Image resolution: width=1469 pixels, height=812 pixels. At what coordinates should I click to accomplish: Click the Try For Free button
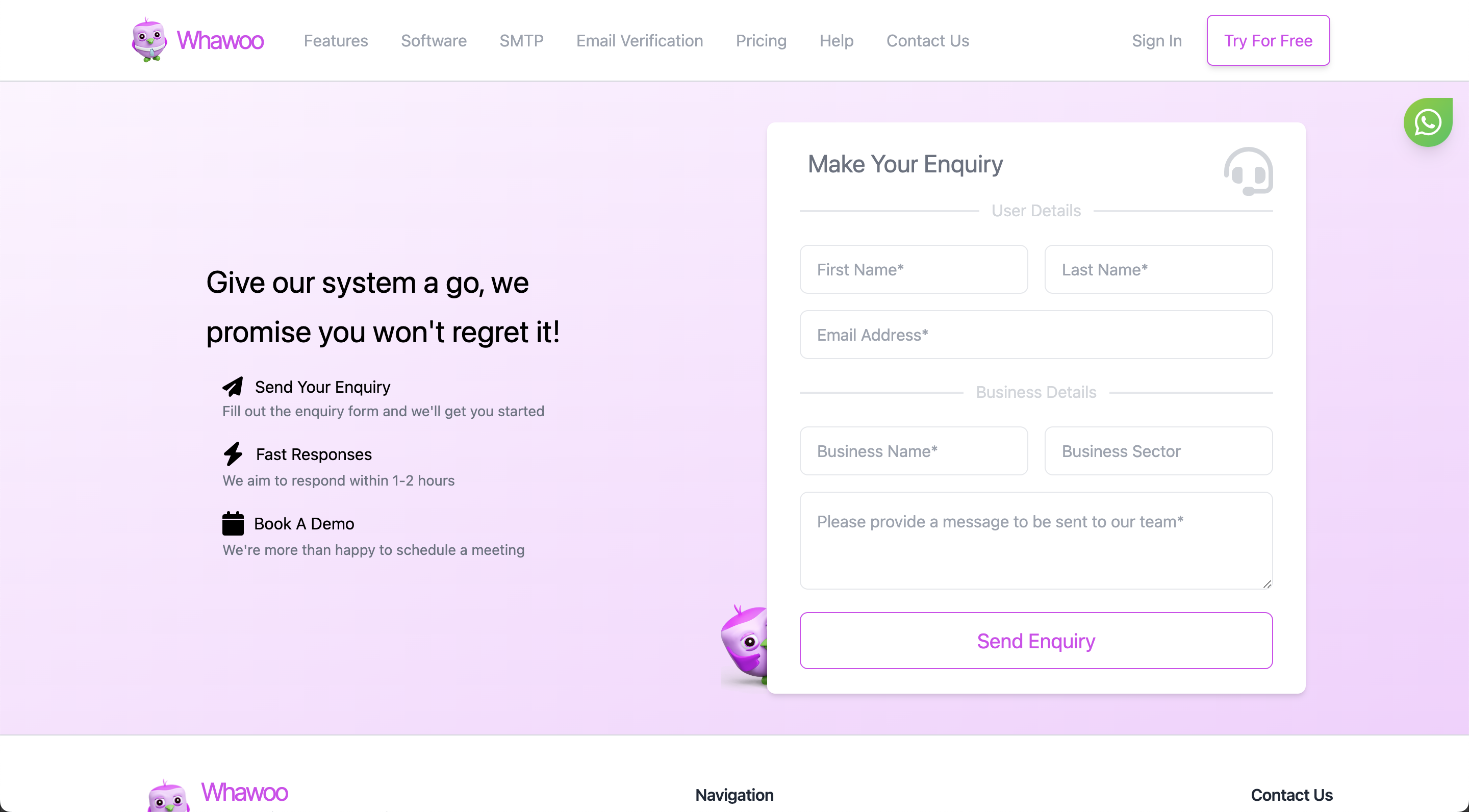(x=1268, y=40)
